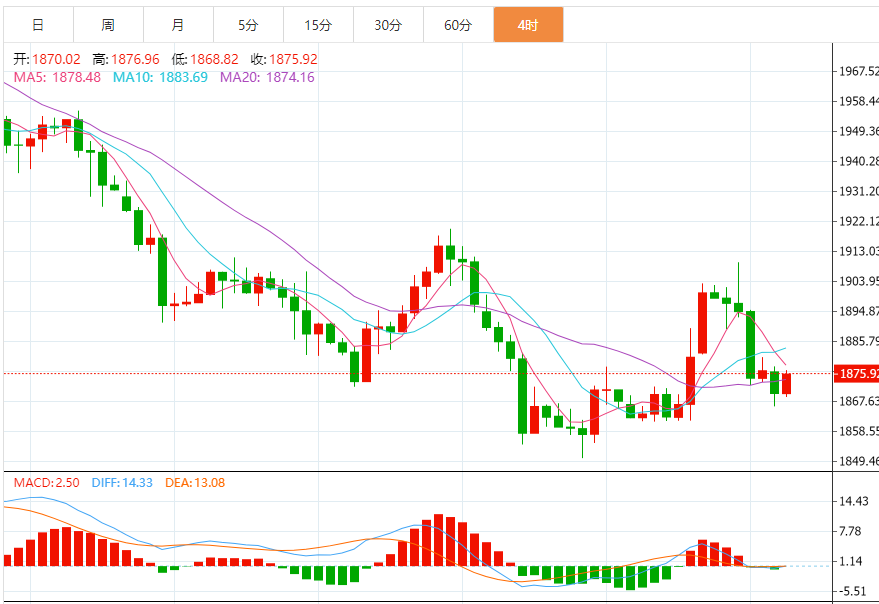Switch to the 日 (daily) chart tab

[37, 25]
